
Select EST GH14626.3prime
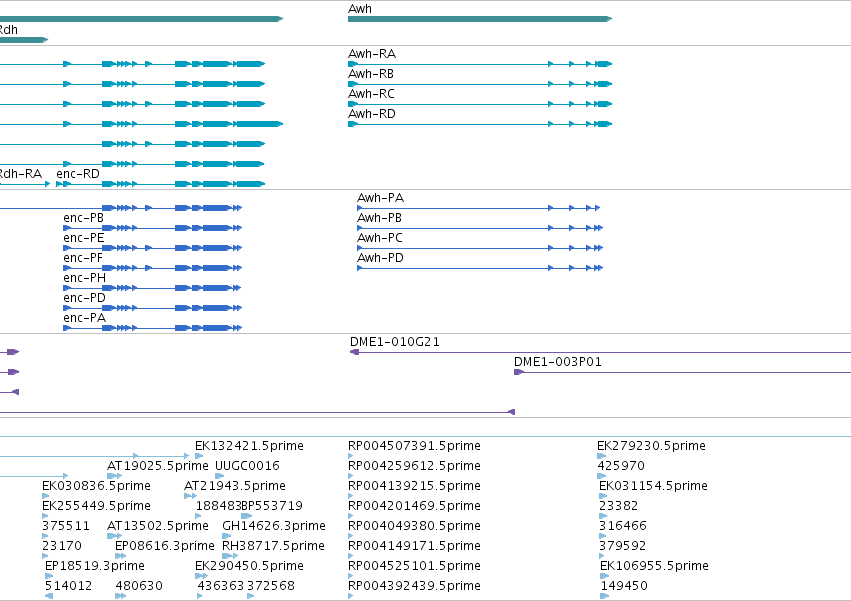tap(274, 527)
